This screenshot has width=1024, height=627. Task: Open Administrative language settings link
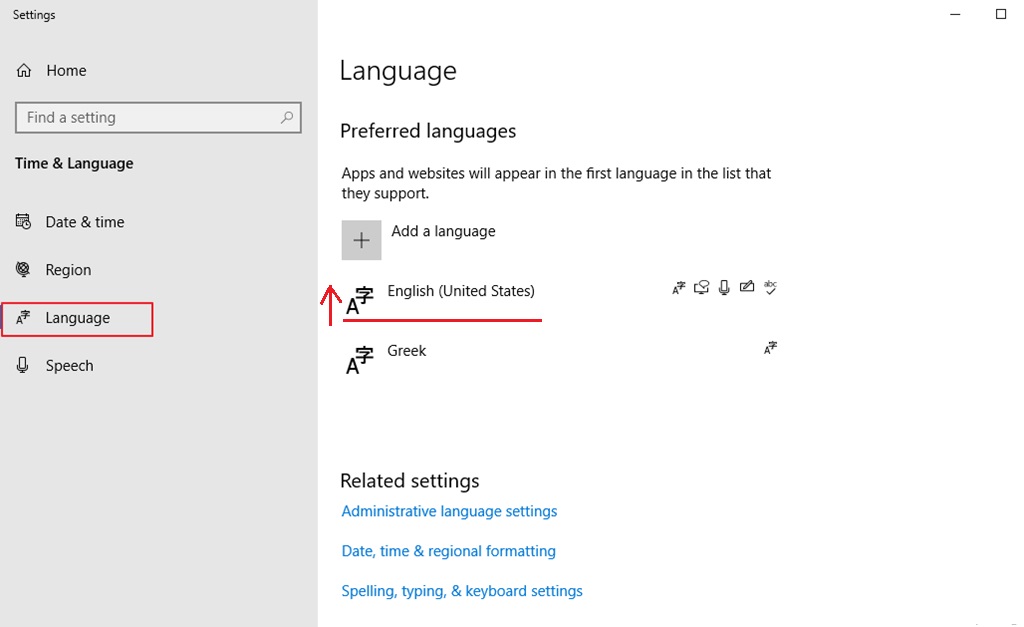pyautogui.click(x=449, y=511)
